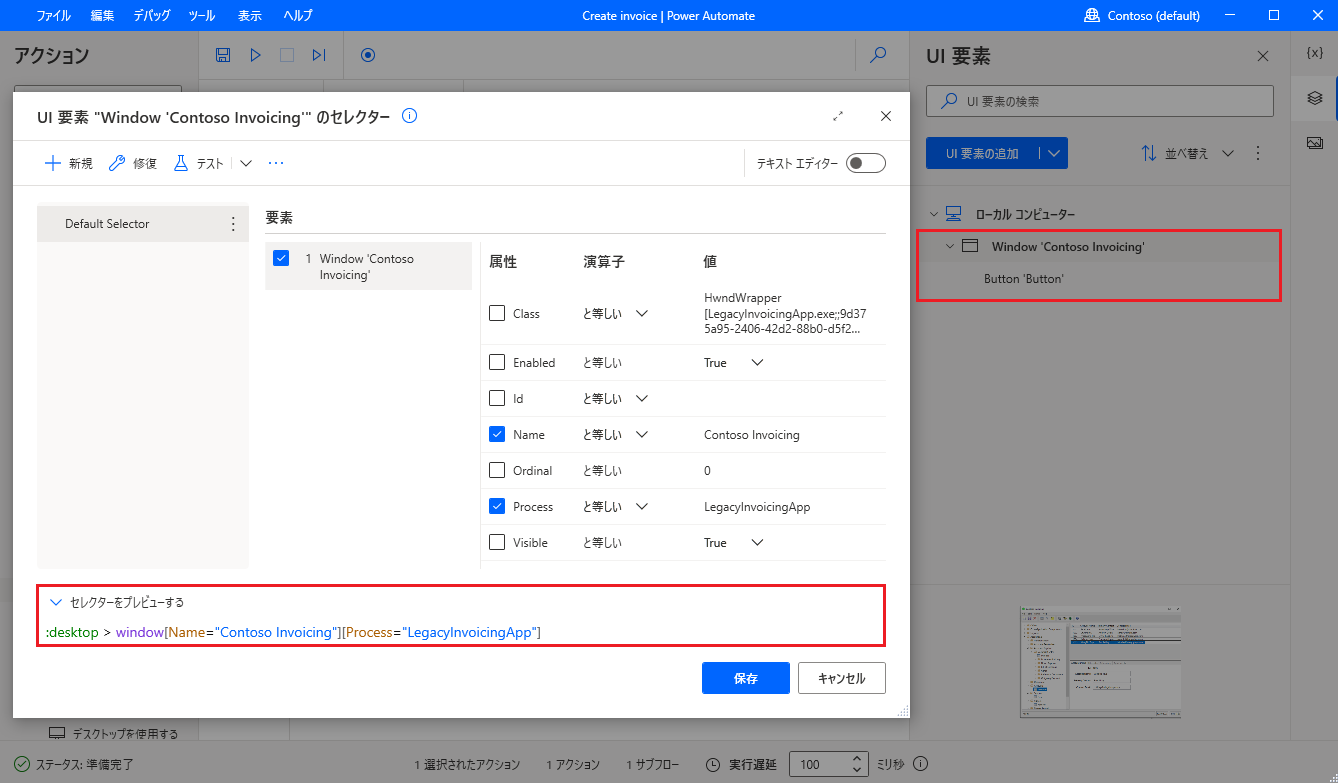The image size is (1338, 783).
Task: Toggle the text editor switch
Action: [x=865, y=163]
